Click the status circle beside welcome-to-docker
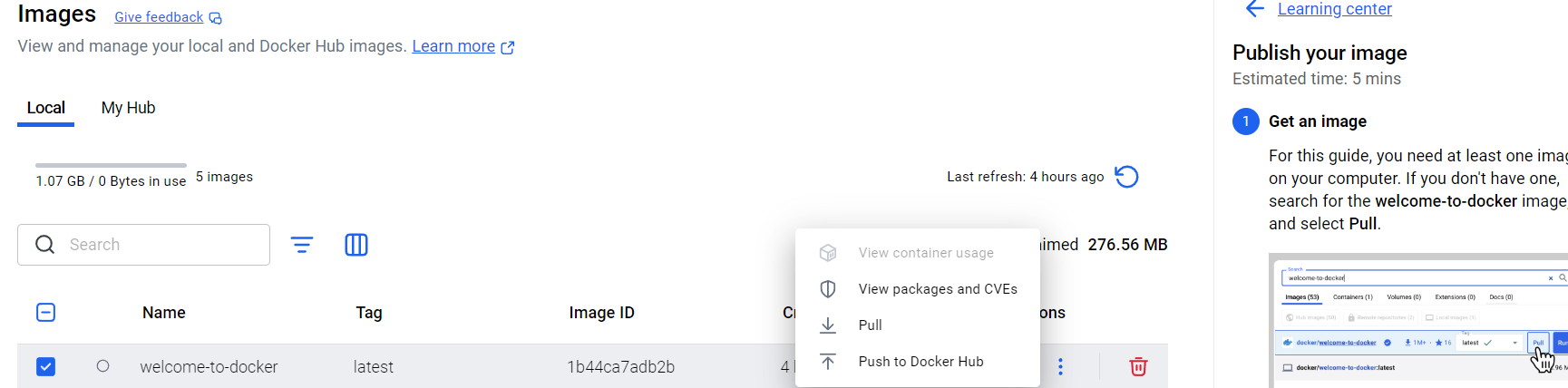The image size is (1568, 388). 102,366
